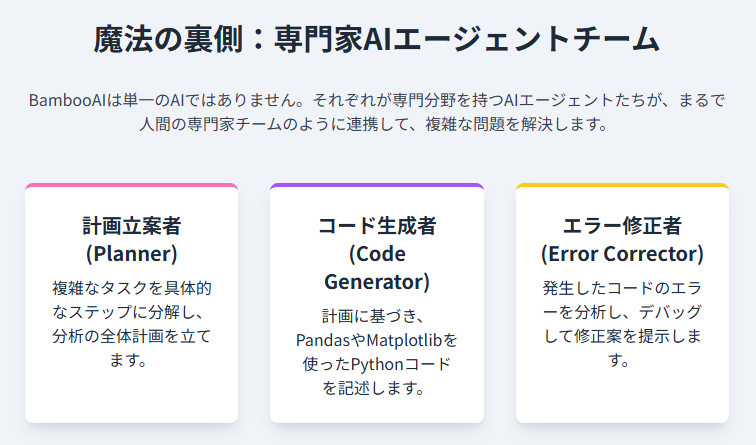Click the 'エラー修正者' card title

(x=622, y=225)
